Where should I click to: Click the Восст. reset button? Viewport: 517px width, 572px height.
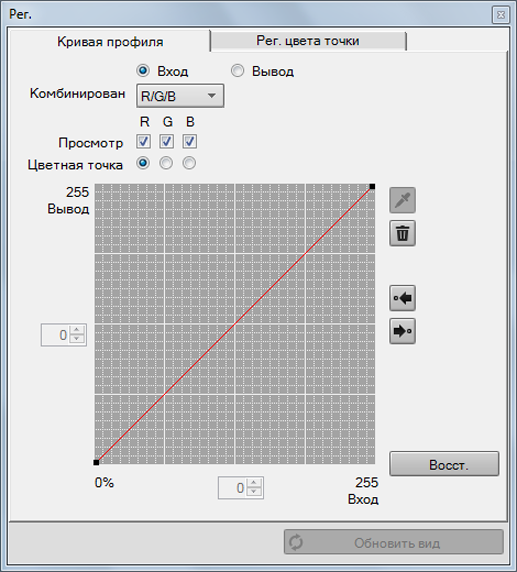(x=444, y=464)
